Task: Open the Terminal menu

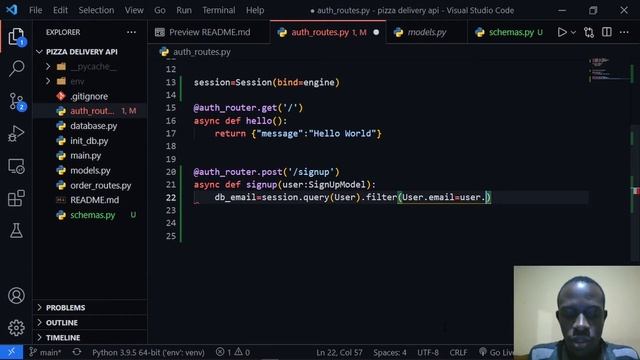Action: pyautogui.click(x=218, y=10)
